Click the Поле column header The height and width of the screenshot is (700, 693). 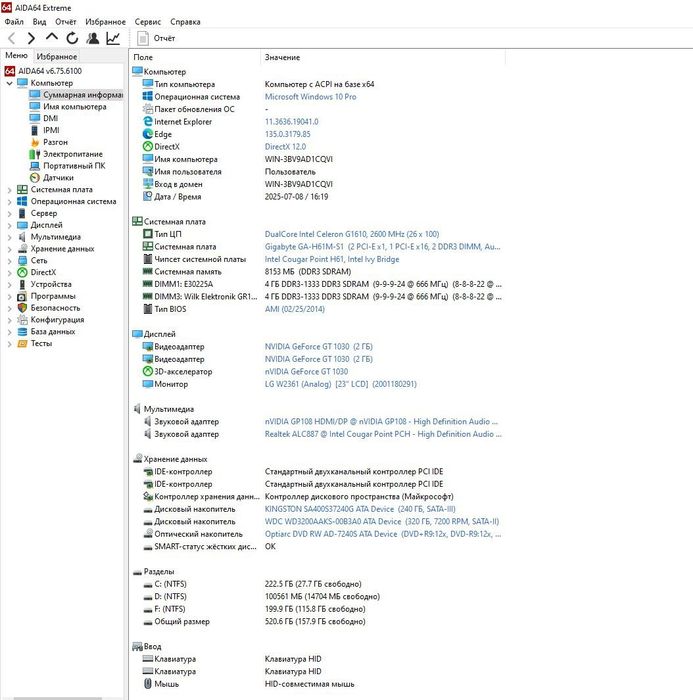195,57
